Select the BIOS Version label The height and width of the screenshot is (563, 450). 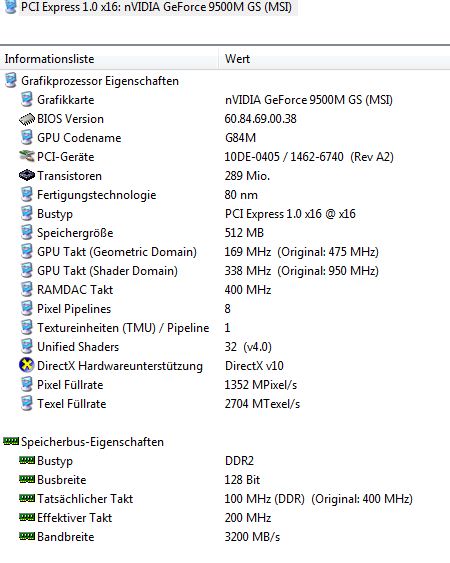pyautogui.click(x=70, y=119)
